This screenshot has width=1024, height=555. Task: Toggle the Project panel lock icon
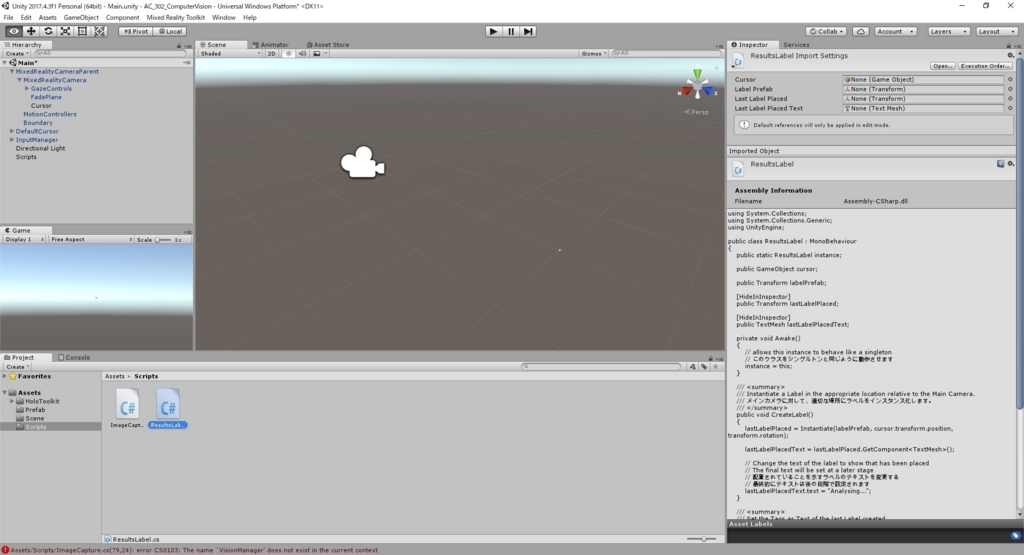pos(711,358)
